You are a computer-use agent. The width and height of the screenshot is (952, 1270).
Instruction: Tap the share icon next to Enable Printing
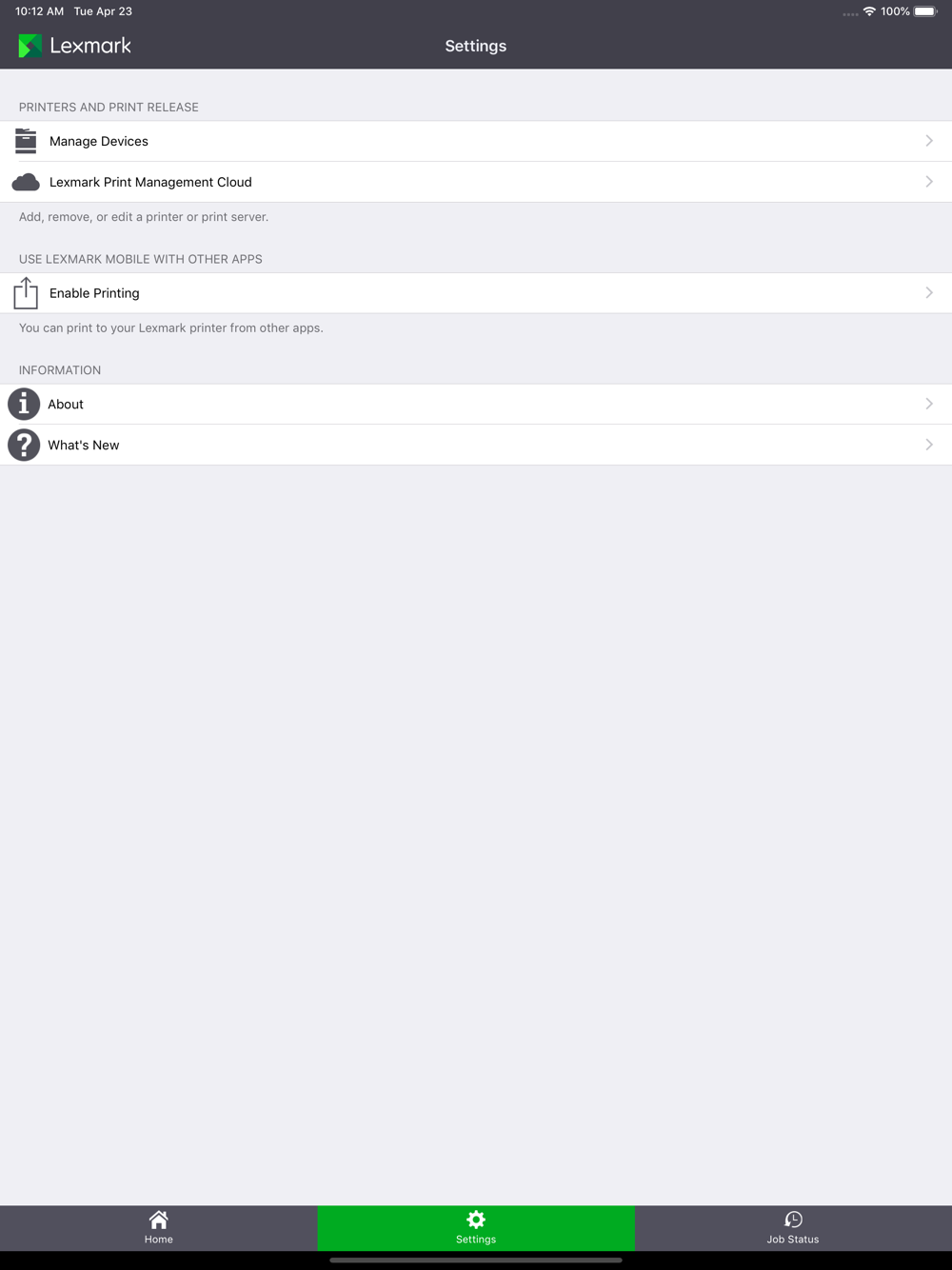click(26, 293)
